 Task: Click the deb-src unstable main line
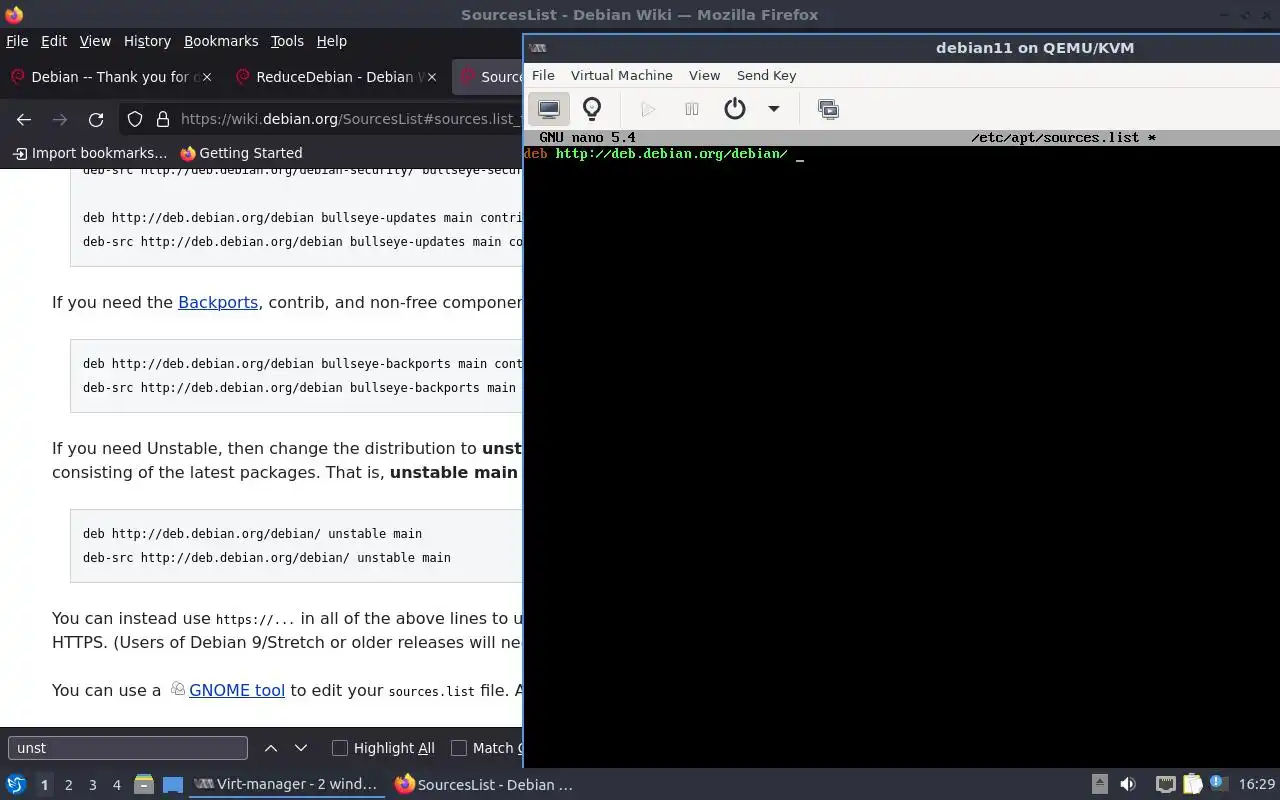[x=267, y=558]
